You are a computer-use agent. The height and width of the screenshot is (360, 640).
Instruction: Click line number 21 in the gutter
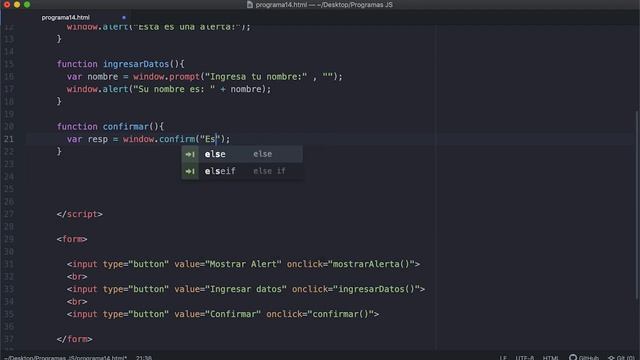click(x=9, y=139)
